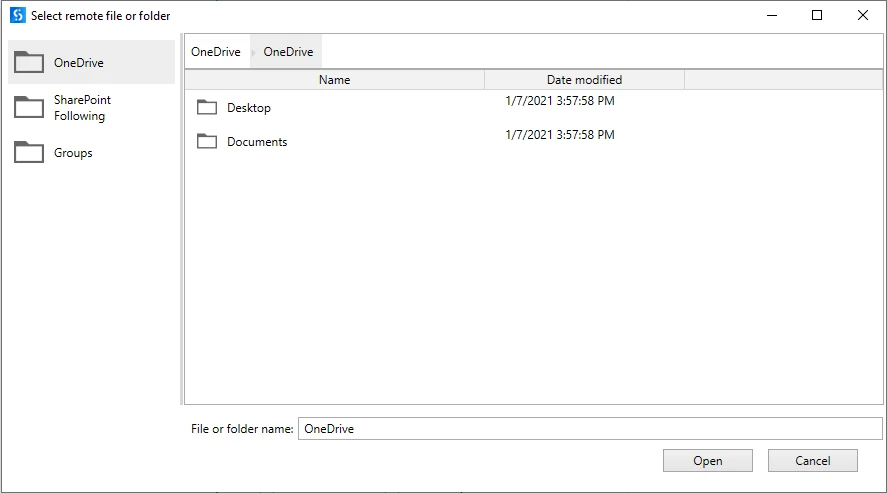Select the OneDrive folder icon in sidebar
The image size is (887, 493).
pyautogui.click(x=29, y=62)
